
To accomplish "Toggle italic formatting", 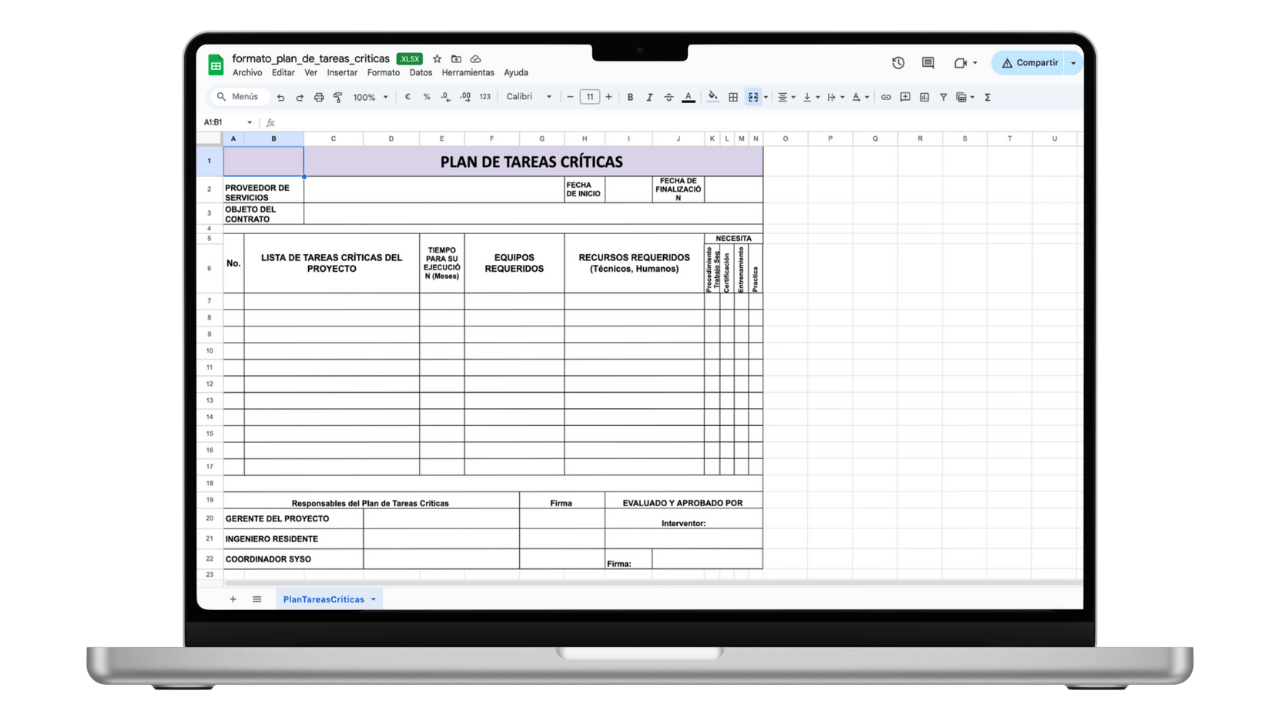I will (x=649, y=97).
